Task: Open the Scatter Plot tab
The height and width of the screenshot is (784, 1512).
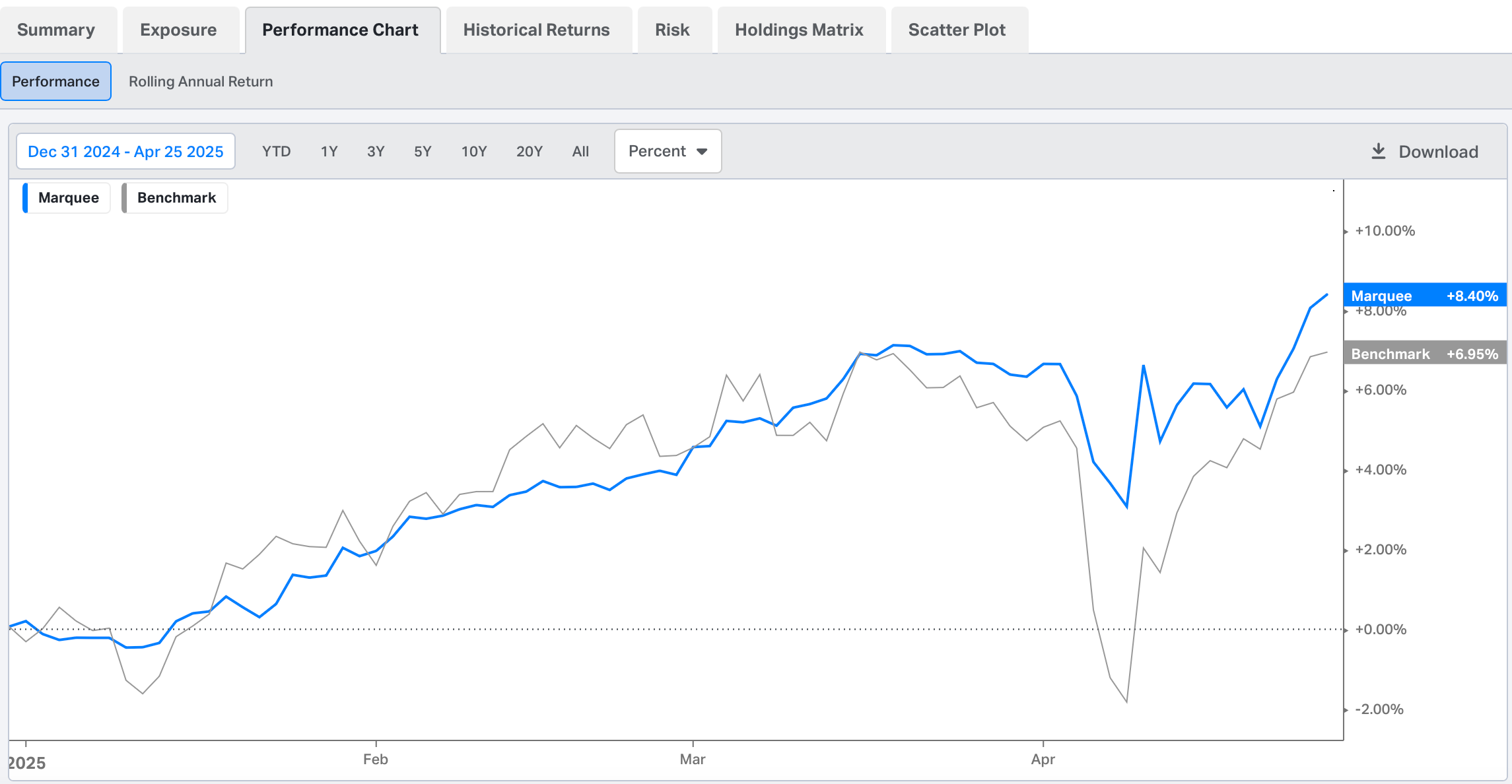Action: pyautogui.click(x=957, y=30)
